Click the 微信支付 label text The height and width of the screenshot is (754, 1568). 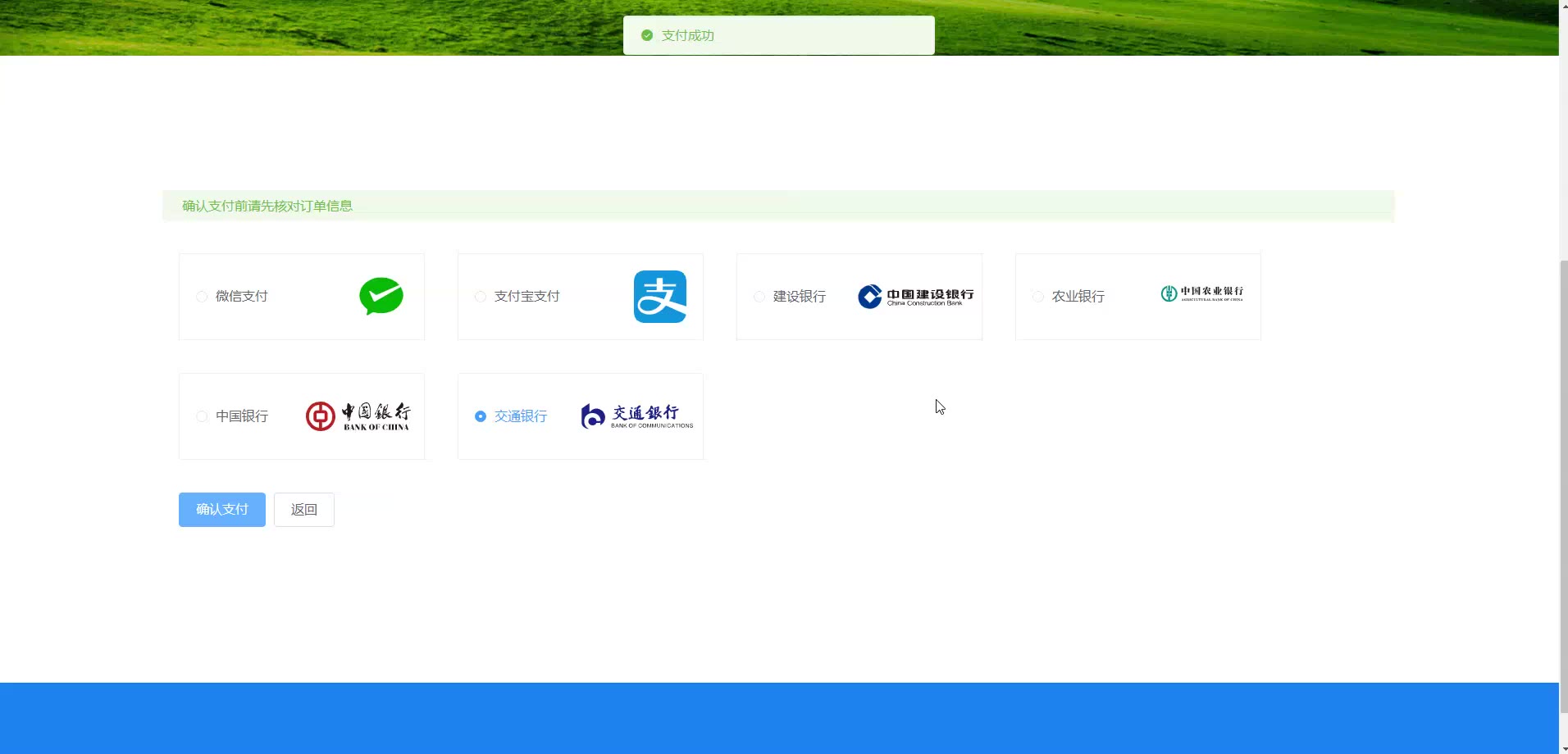242,297
